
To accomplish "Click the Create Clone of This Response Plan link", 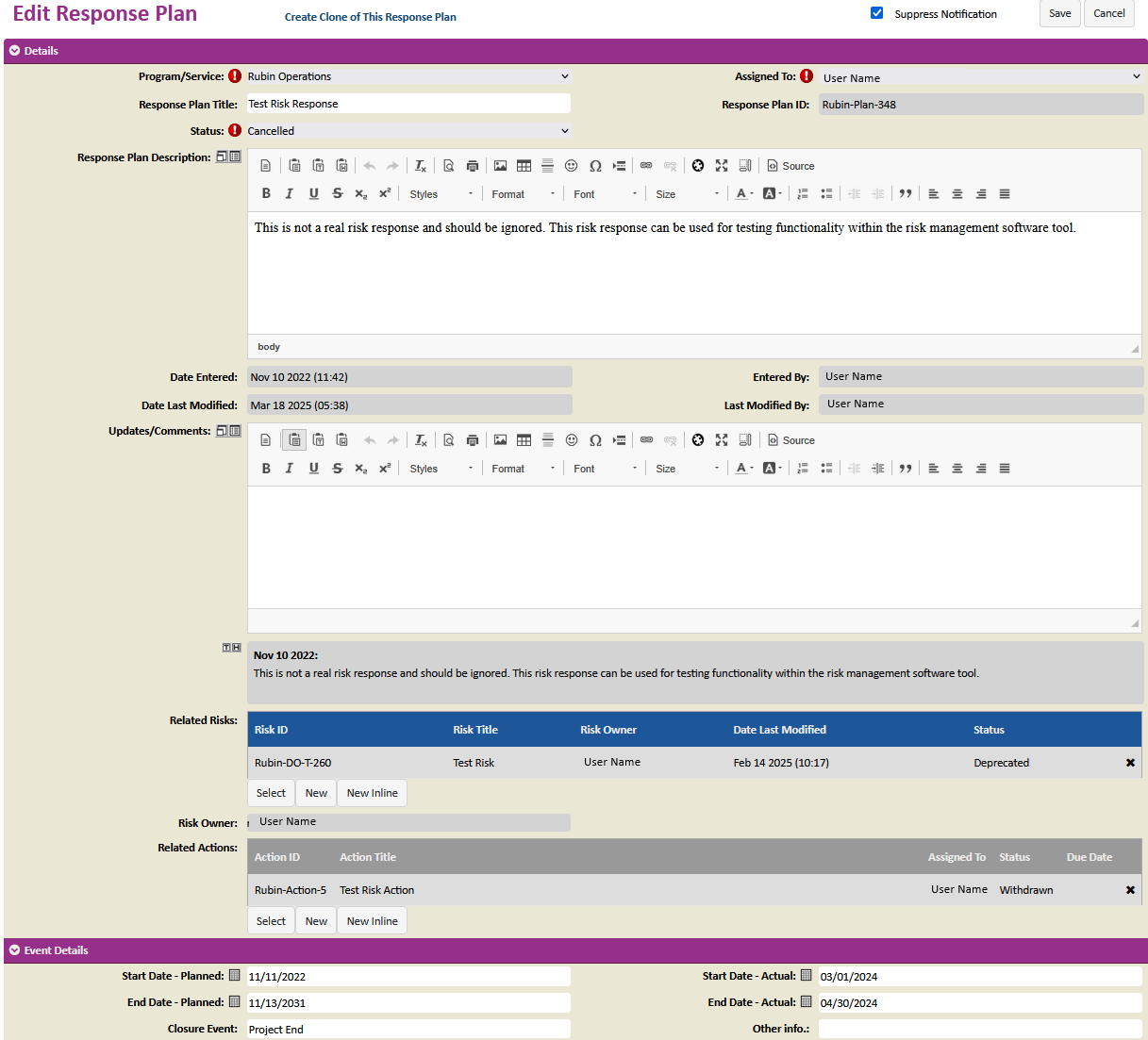I will (370, 17).
